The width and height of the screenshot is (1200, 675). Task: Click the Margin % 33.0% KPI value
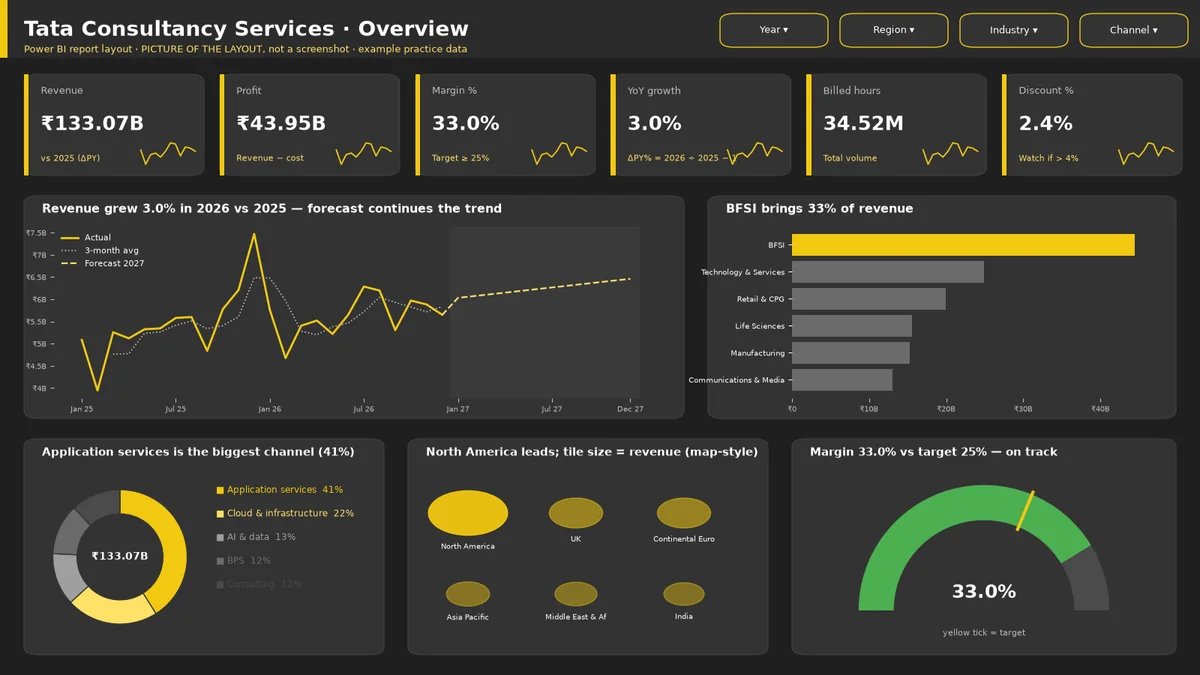[465, 124]
